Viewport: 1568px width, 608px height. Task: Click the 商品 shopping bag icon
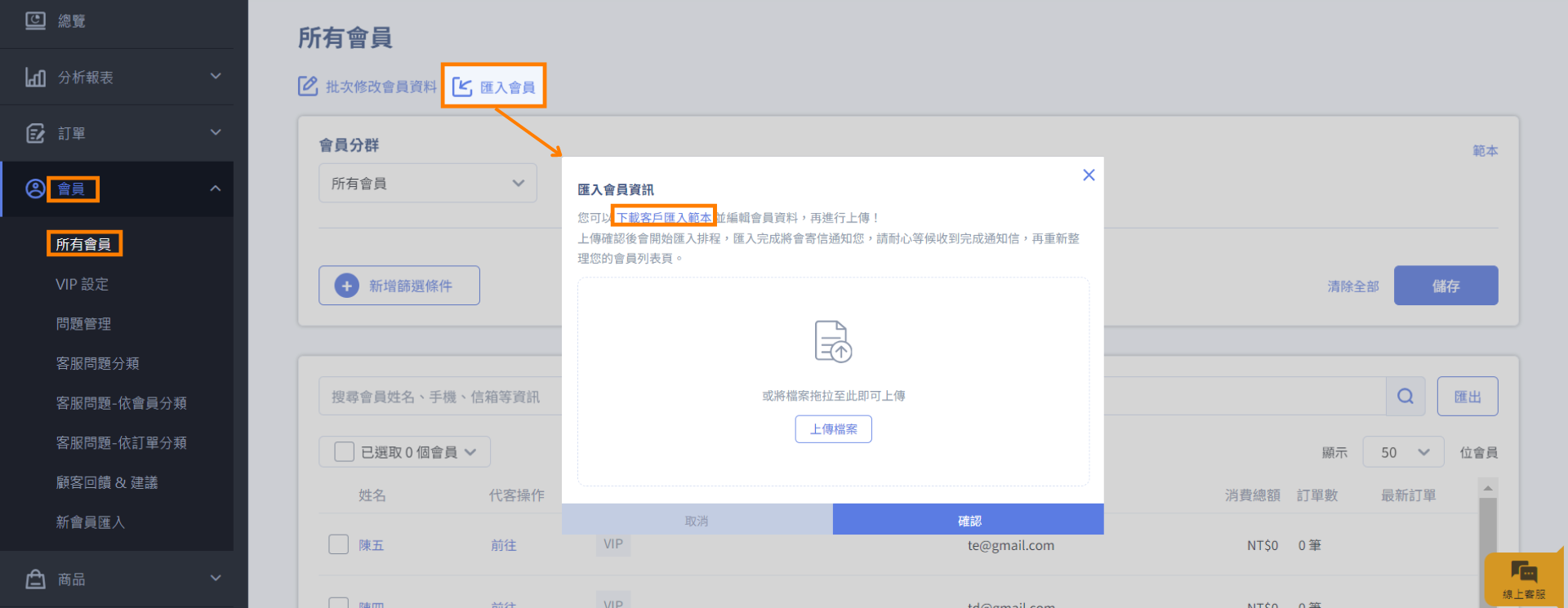[x=35, y=579]
